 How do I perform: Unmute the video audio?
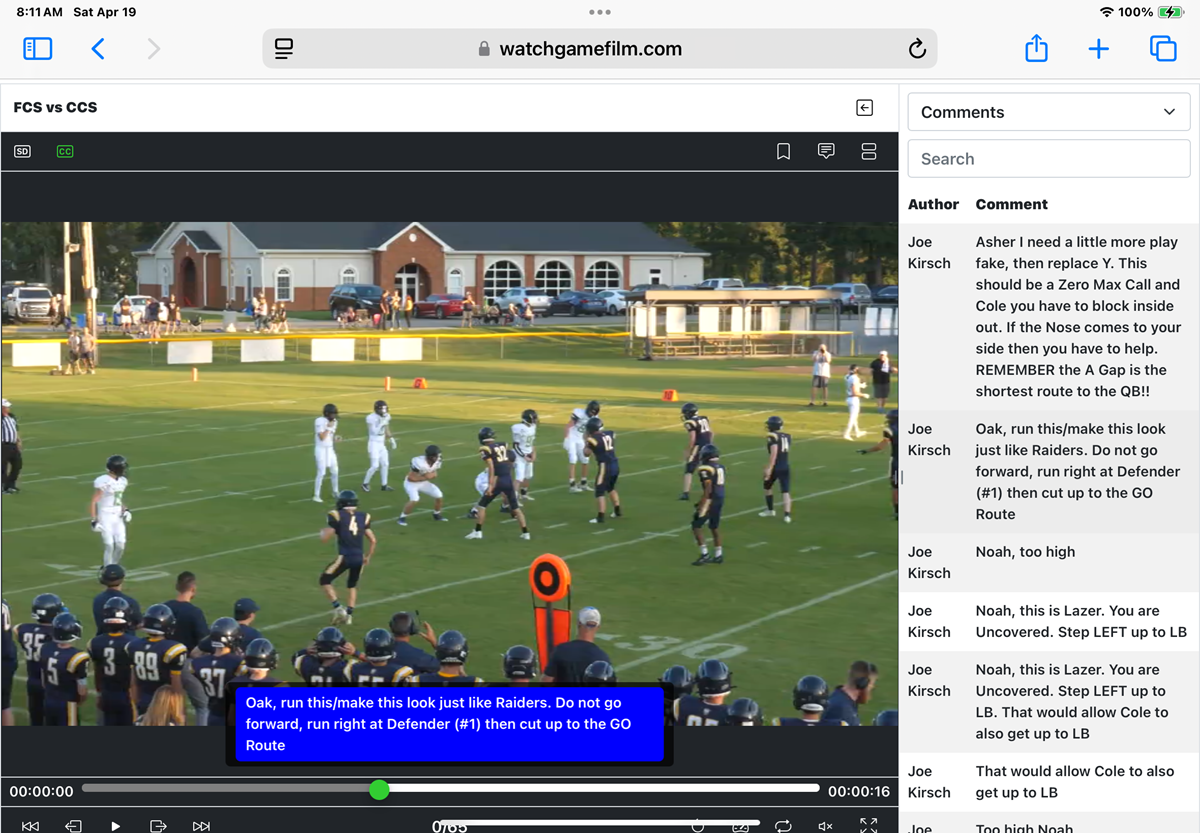coord(825,826)
